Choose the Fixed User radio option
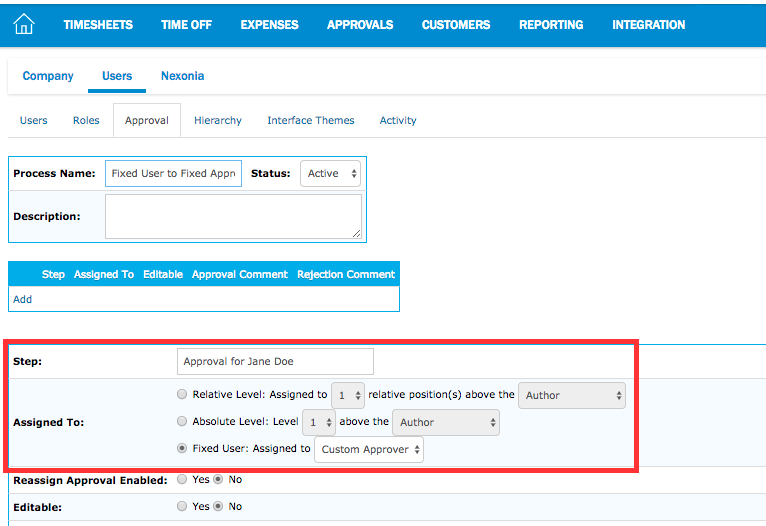The height and width of the screenshot is (526, 766). (181, 449)
